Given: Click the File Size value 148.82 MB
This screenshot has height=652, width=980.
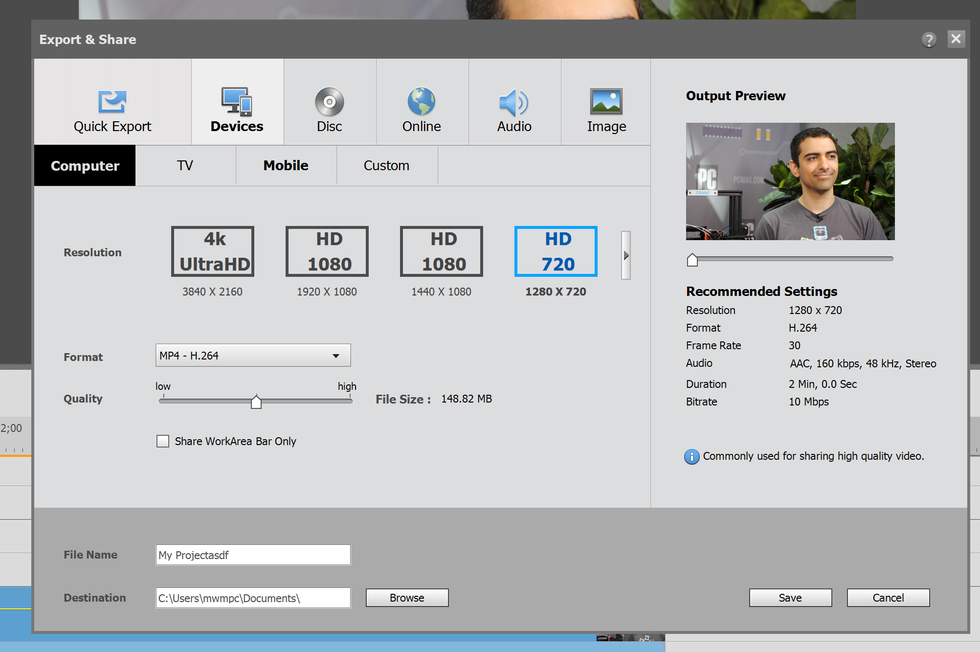Looking at the screenshot, I should click(467, 399).
